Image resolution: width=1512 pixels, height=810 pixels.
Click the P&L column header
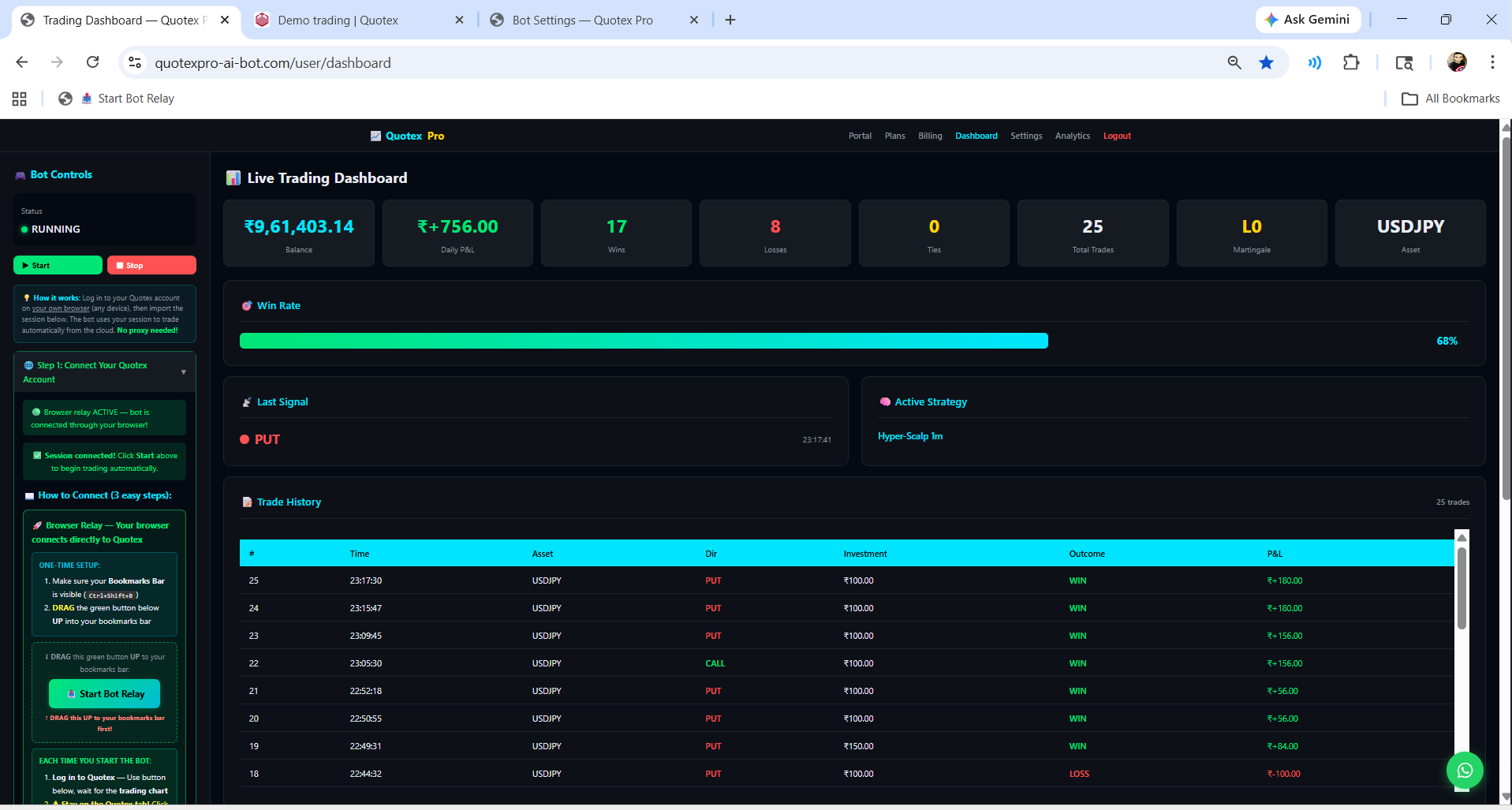tap(1275, 554)
